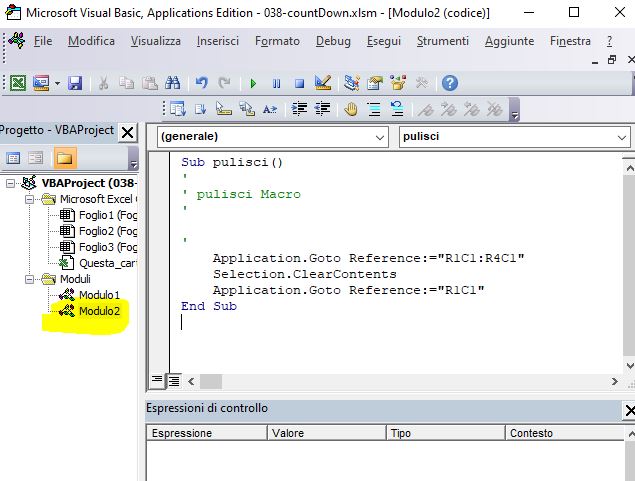Save the workbook with floppy icon
Viewport: 635px width, 481px height.
pos(75,83)
